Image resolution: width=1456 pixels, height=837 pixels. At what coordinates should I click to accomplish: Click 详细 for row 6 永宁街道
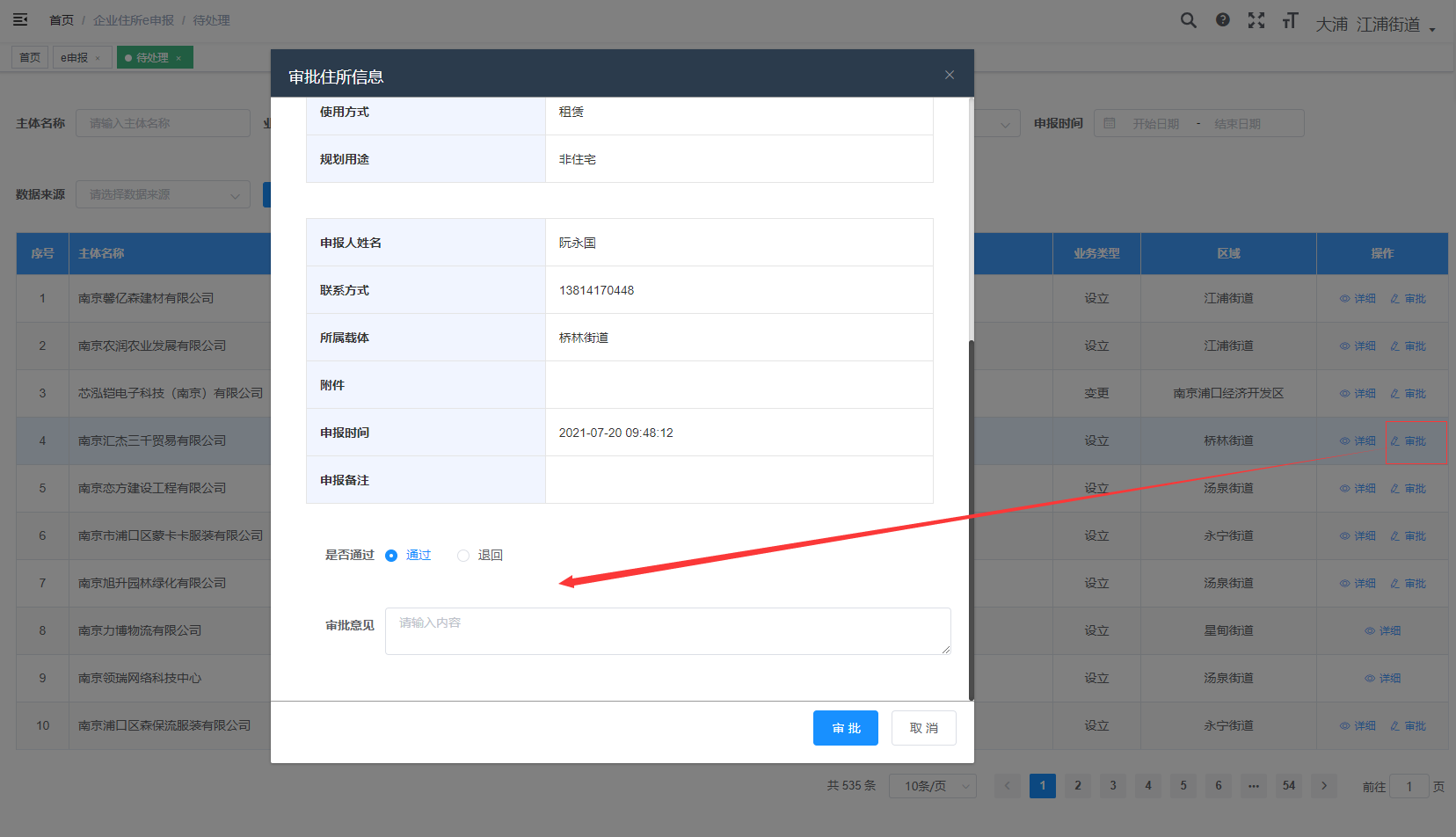pos(1358,536)
